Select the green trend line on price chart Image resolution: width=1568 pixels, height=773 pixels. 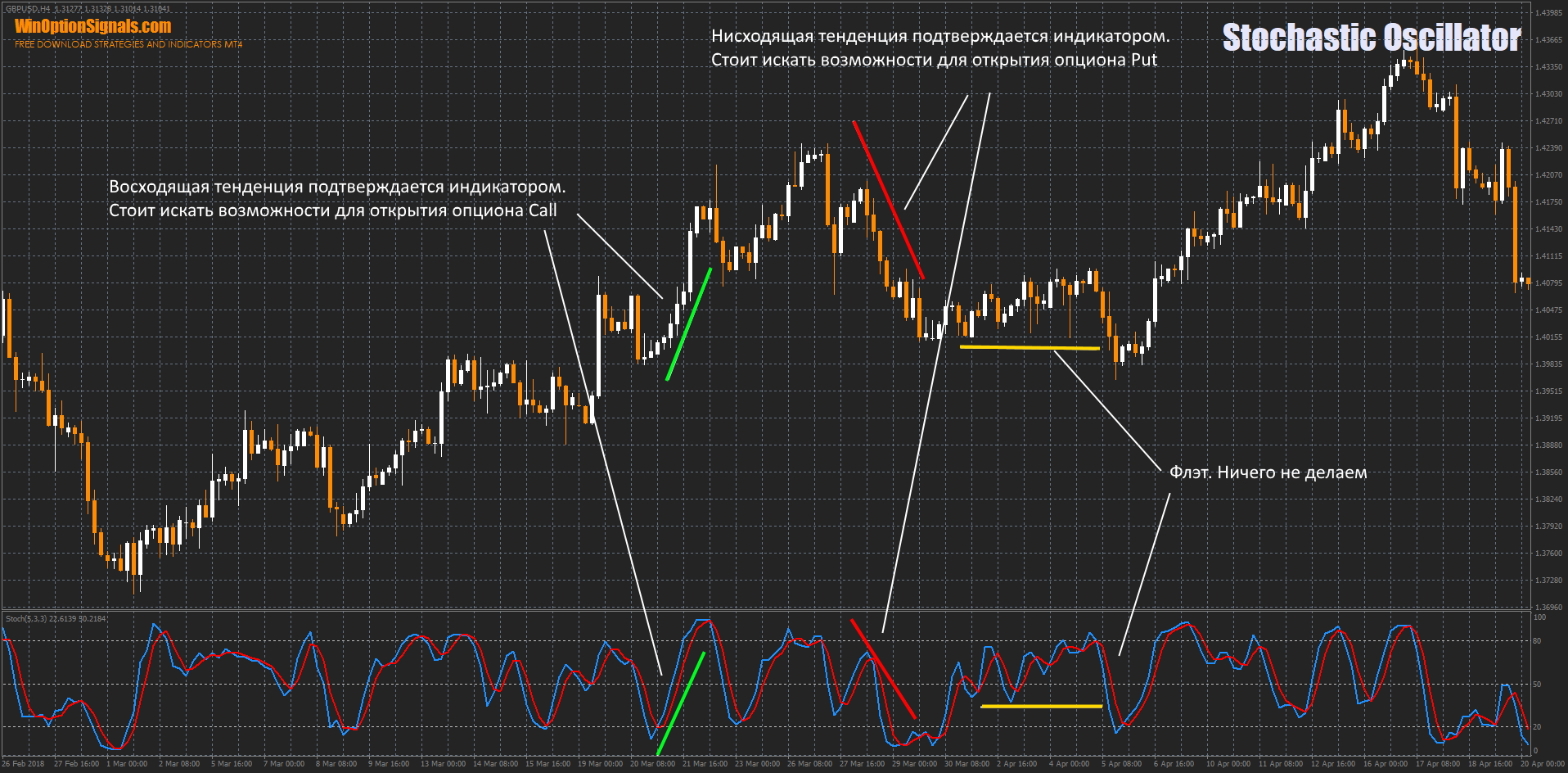pyautogui.click(x=689, y=324)
